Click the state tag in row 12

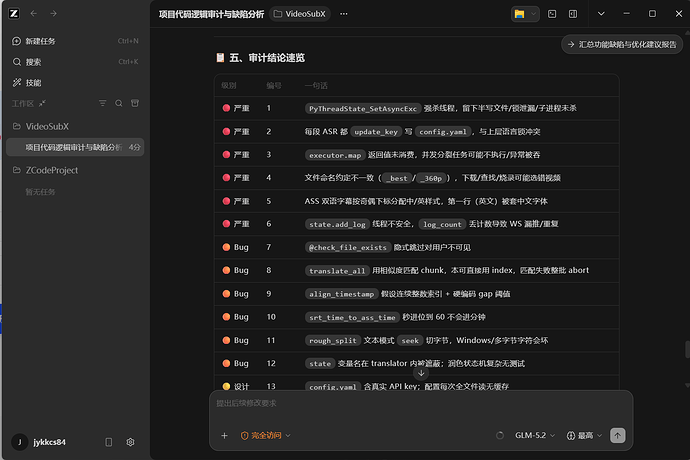320,364
